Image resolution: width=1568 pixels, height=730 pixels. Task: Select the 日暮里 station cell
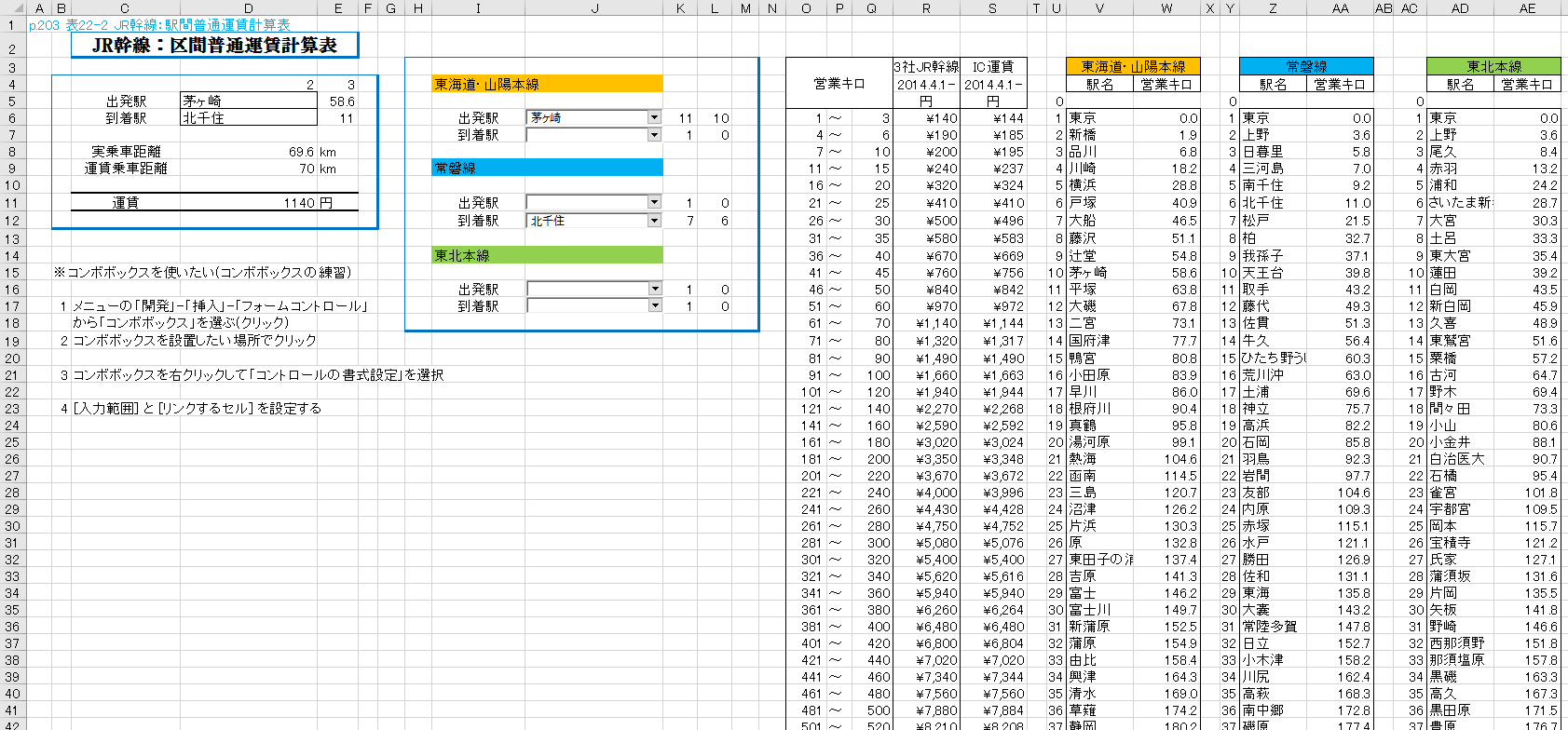(x=1273, y=152)
